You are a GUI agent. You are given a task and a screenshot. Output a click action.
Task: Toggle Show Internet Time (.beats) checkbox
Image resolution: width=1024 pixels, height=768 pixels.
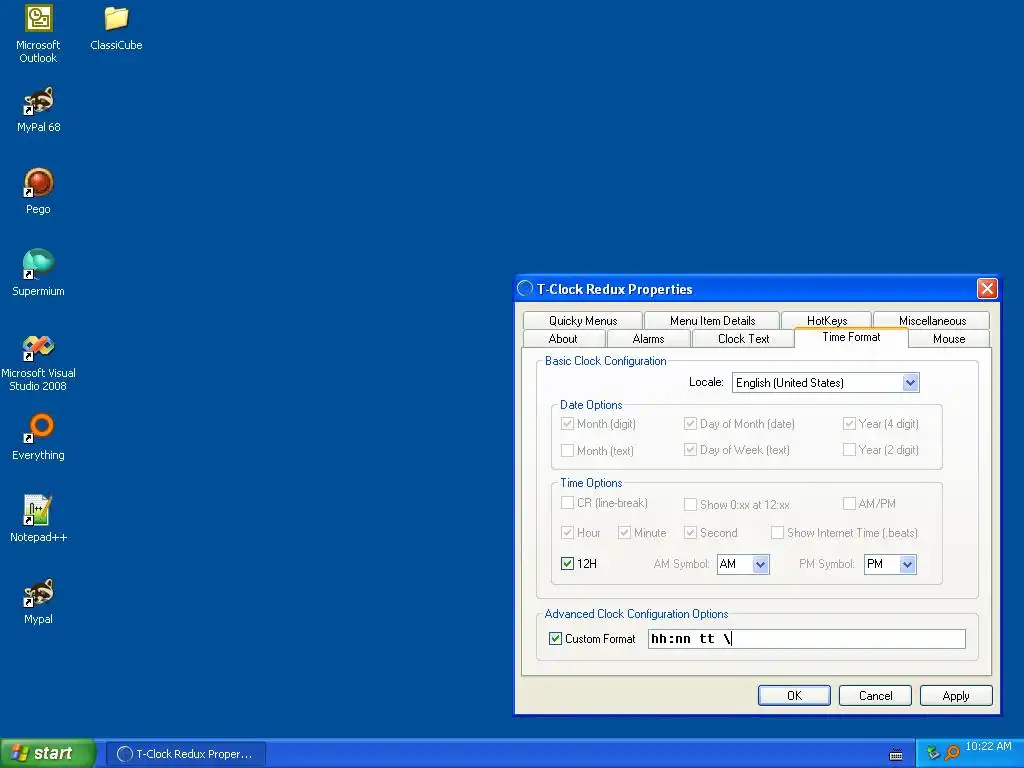point(777,533)
